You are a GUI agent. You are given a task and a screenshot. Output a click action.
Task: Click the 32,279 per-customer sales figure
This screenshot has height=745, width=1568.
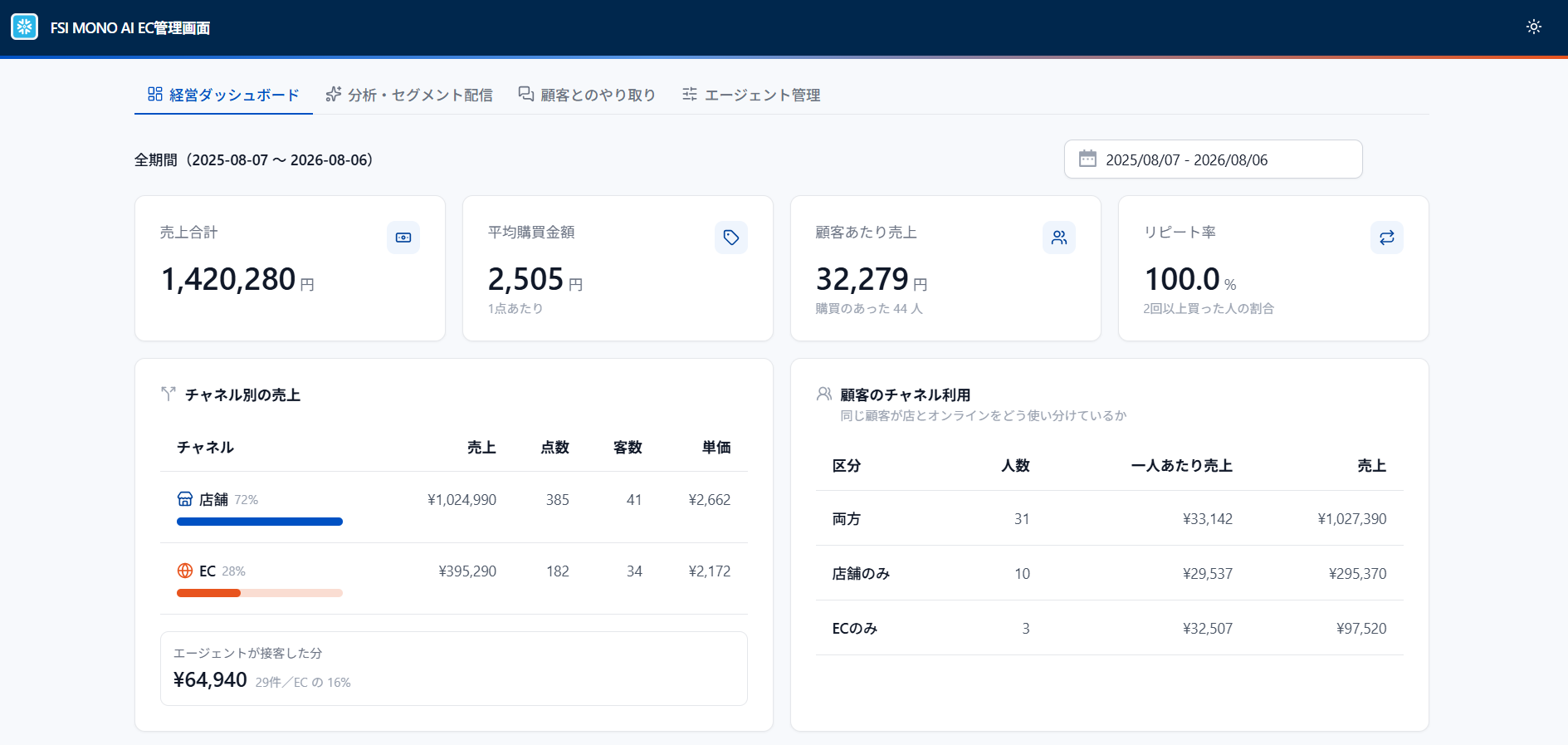click(862, 279)
